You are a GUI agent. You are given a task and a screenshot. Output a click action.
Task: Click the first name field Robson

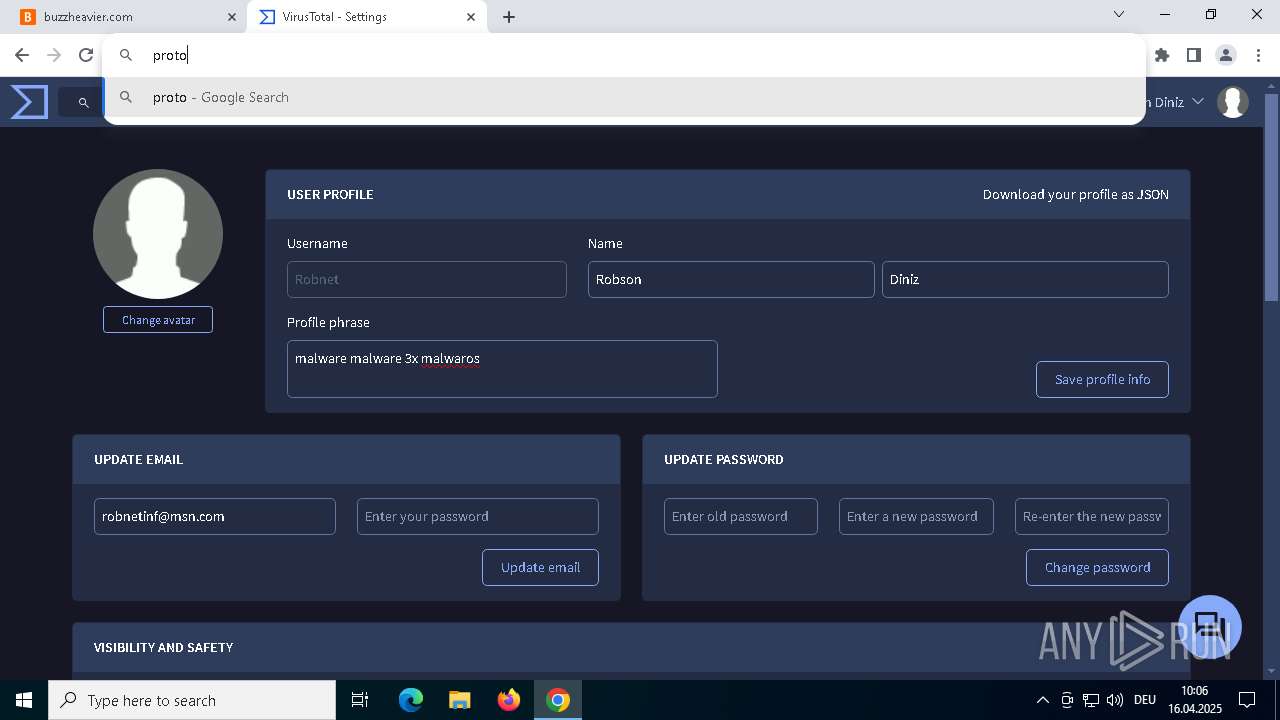point(731,279)
